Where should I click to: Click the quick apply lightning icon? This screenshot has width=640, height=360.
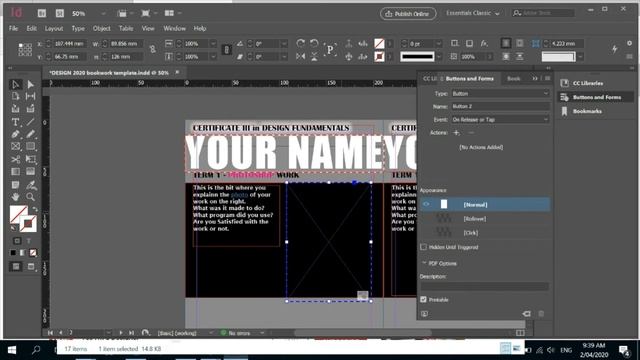click(x=615, y=49)
